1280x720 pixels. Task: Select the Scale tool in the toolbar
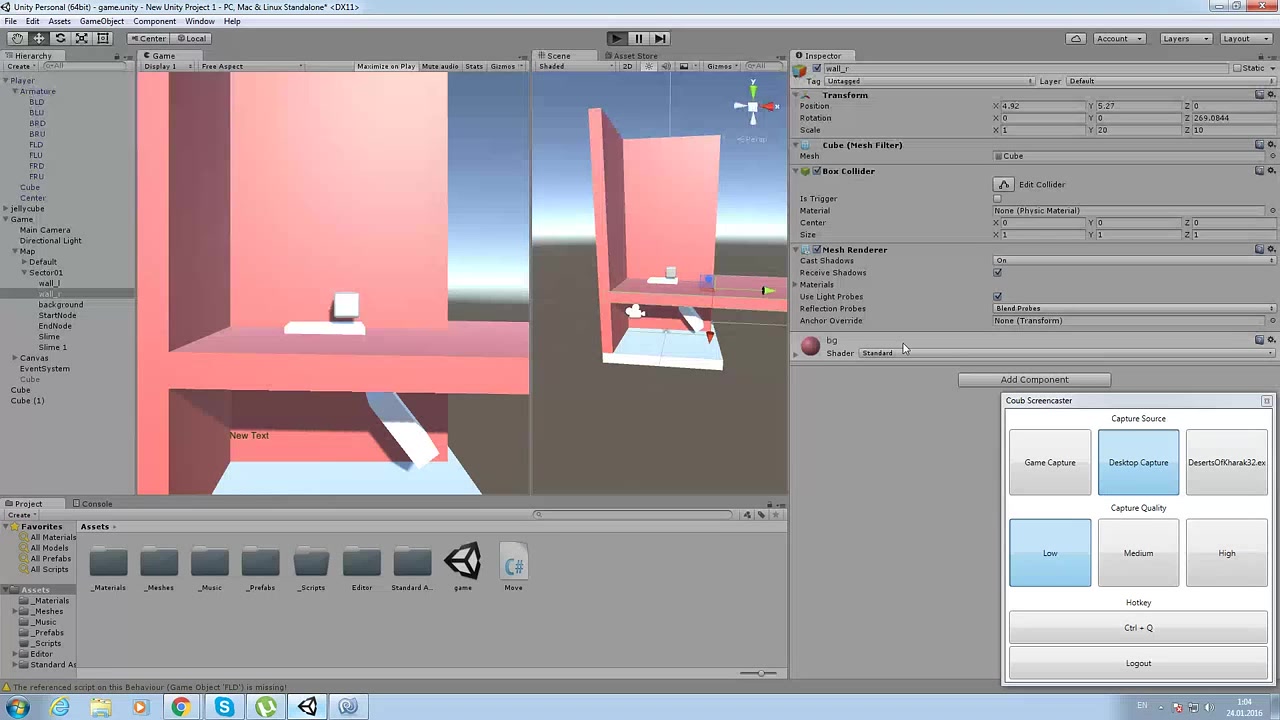click(x=81, y=38)
